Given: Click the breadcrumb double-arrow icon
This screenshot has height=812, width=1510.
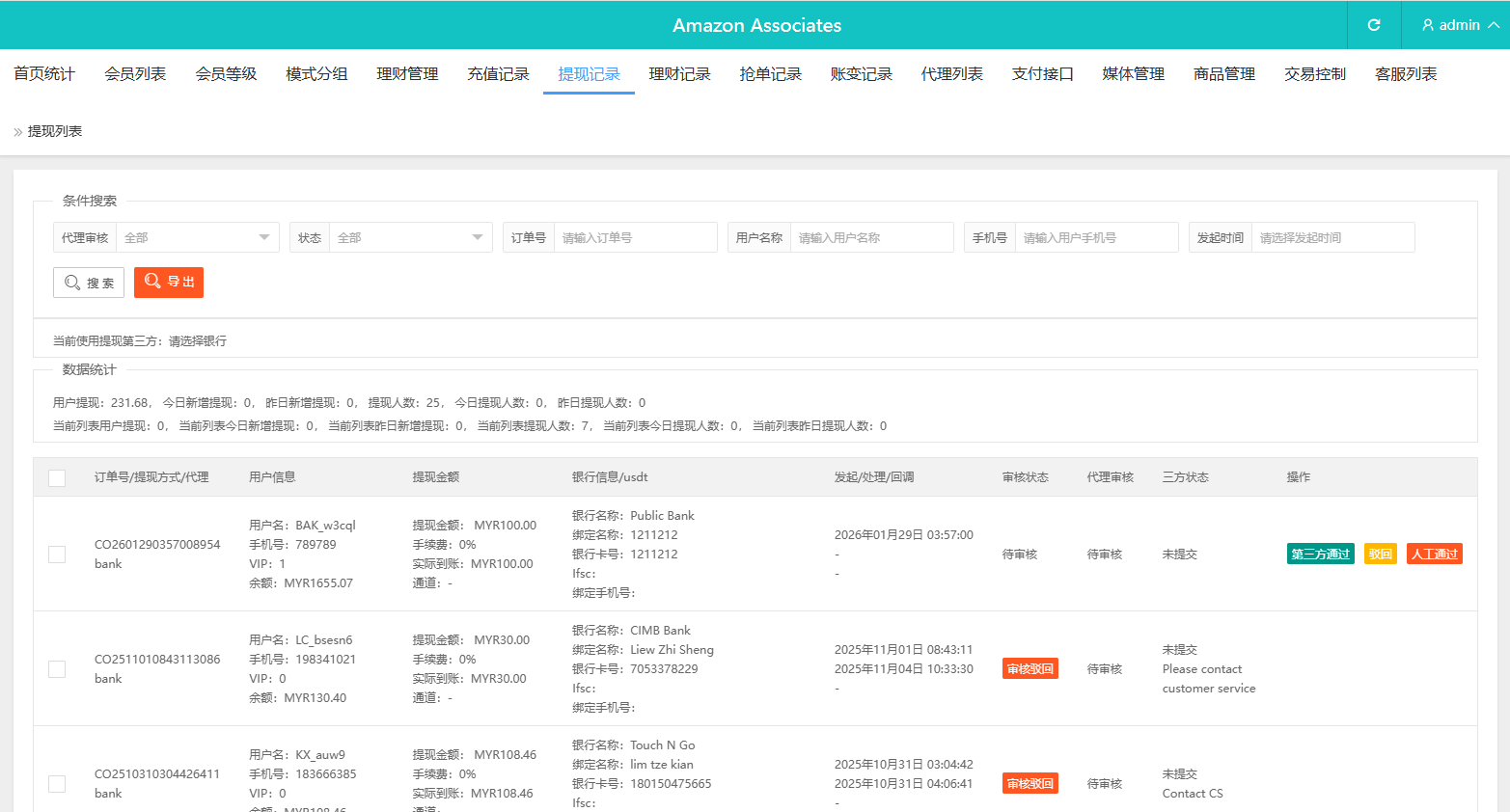Looking at the screenshot, I should (x=18, y=132).
